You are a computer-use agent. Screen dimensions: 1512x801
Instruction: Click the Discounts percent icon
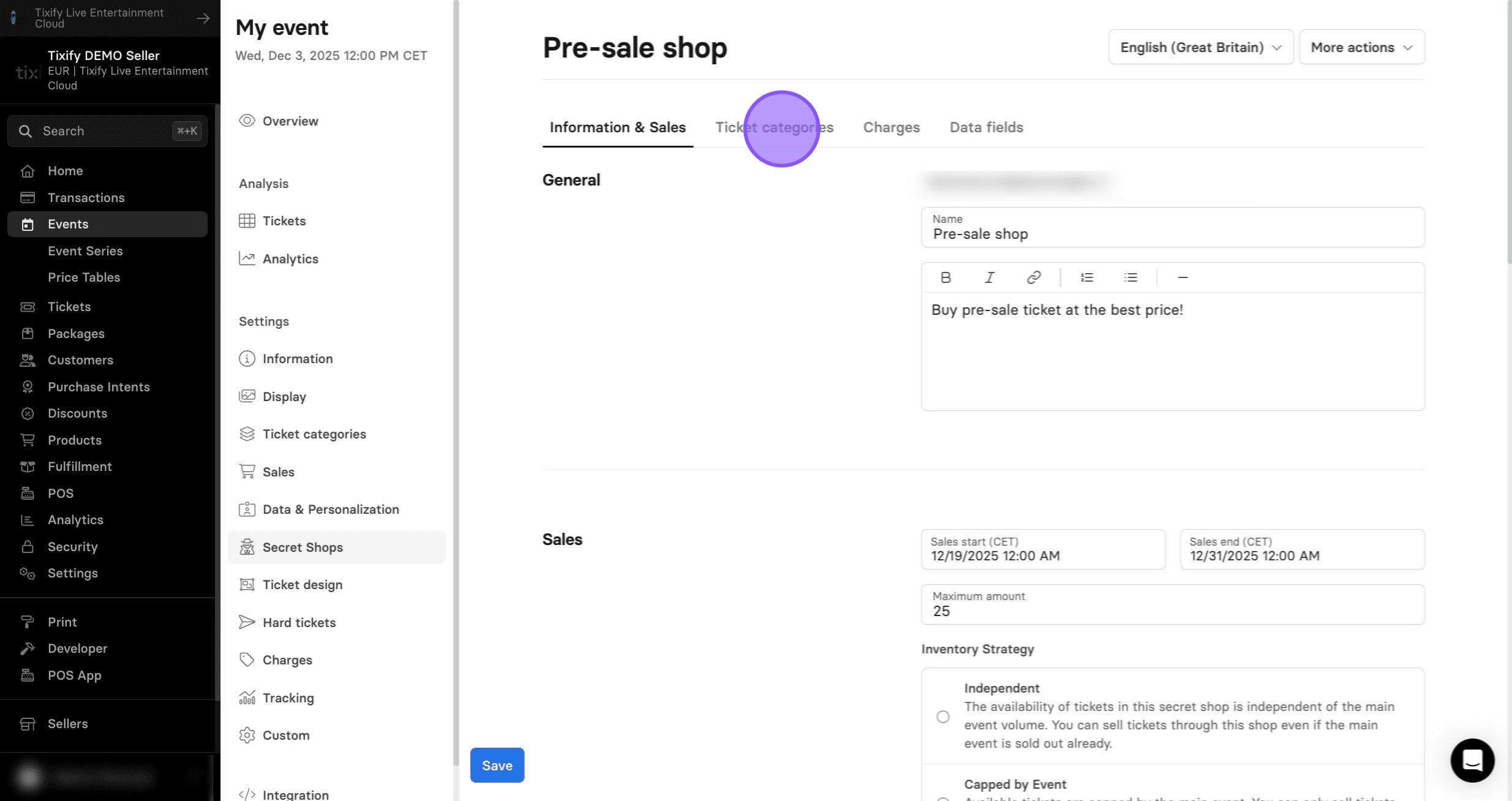coord(28,413)
